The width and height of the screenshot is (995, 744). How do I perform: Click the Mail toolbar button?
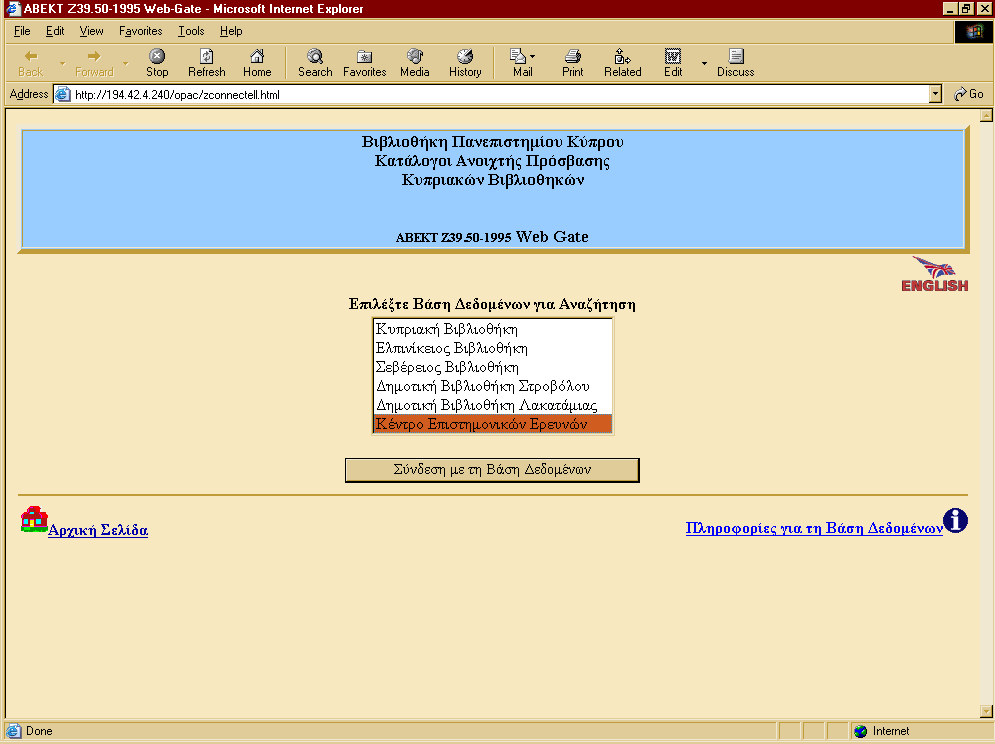[x=520, y=63]
